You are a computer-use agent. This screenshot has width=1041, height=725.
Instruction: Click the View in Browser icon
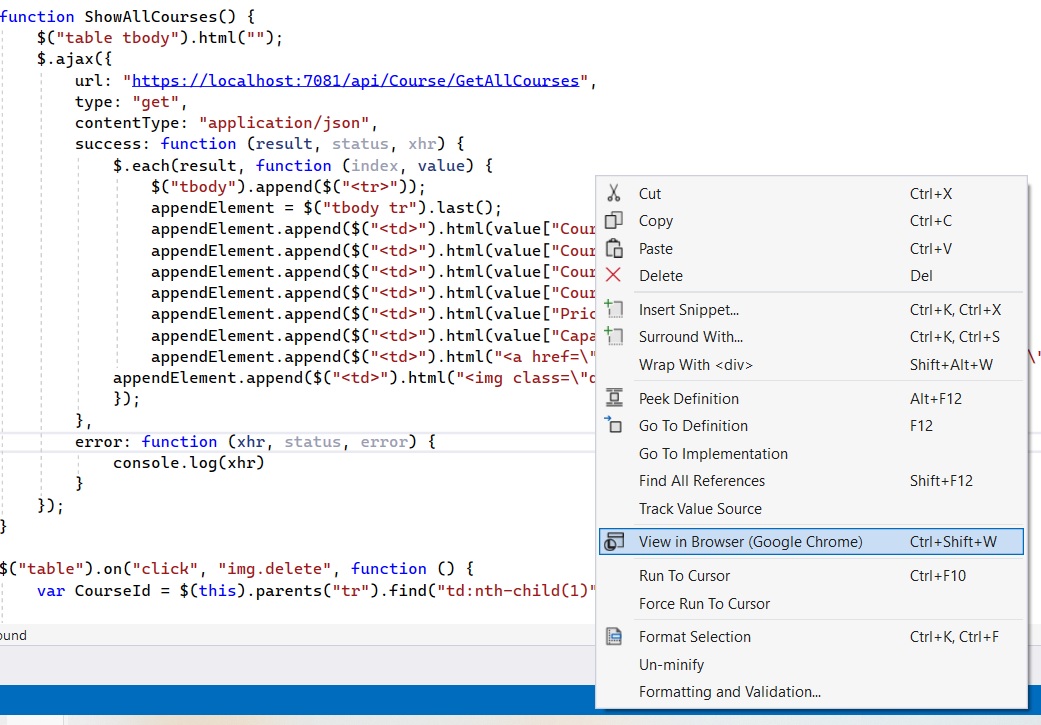pyautogui.click(x=613, y=541)
